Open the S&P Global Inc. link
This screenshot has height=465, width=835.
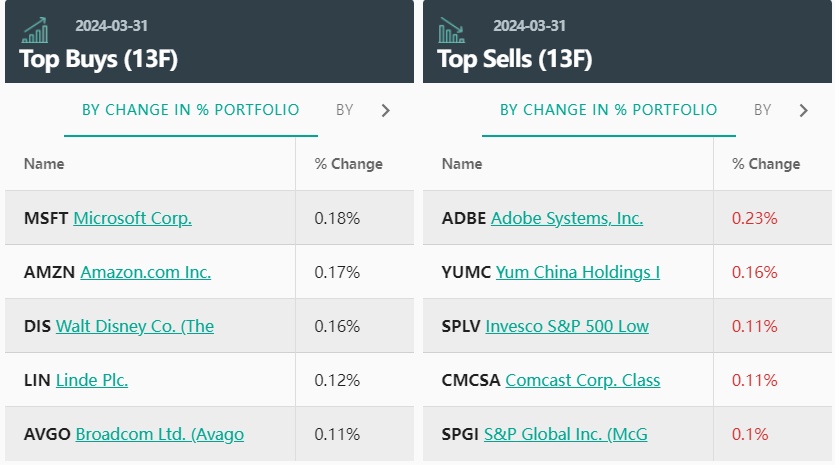click(566, 434)
